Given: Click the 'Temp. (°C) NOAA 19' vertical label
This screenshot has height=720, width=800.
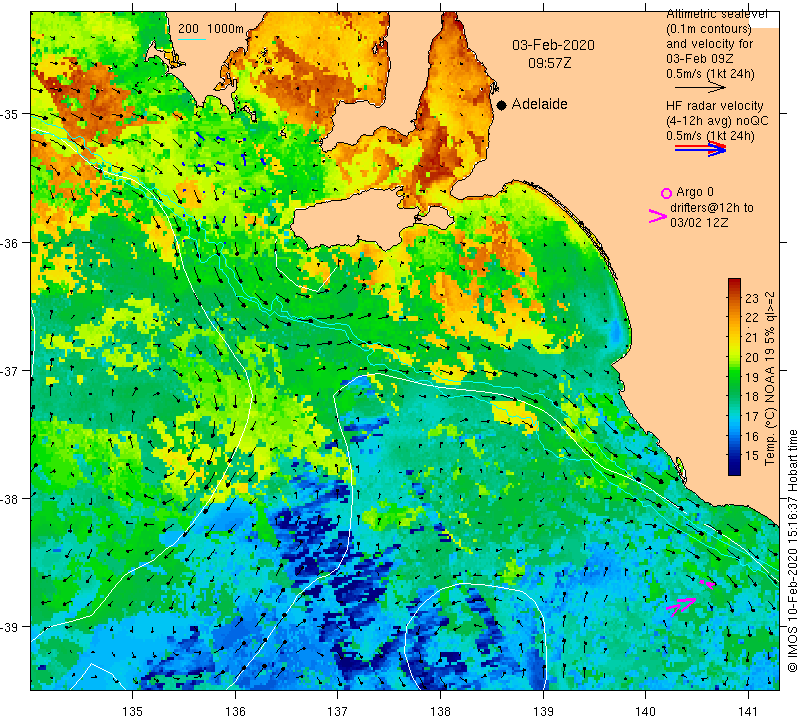Looking at the screenshot, I should click(769, 406).
